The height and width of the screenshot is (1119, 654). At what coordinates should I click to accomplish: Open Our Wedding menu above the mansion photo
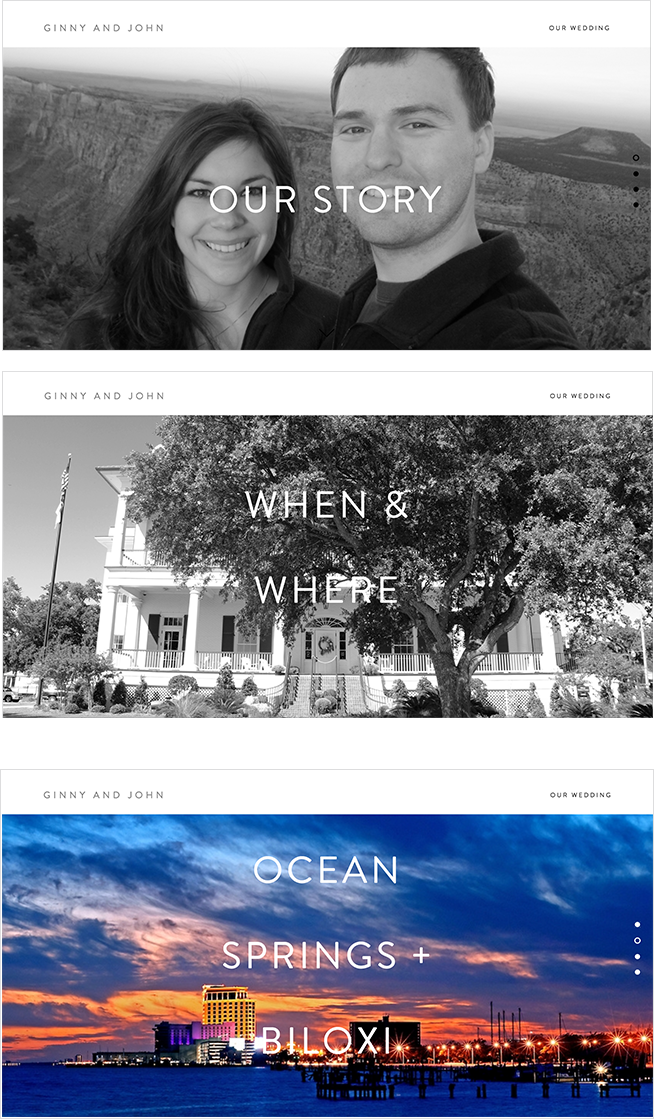point(580,395)
